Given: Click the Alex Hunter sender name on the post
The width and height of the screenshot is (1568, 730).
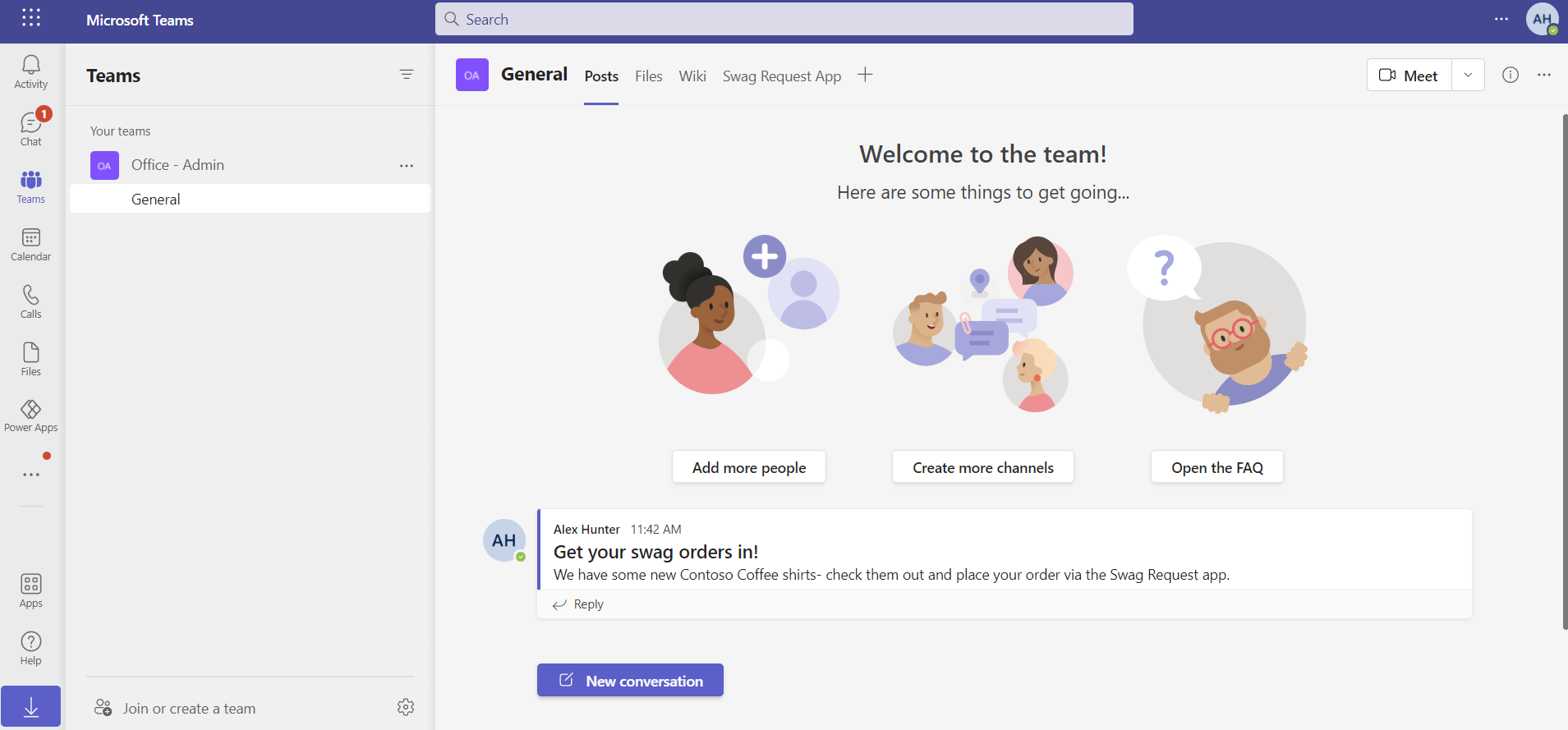Looking at the screenshot, I should (x=586, y=530).
